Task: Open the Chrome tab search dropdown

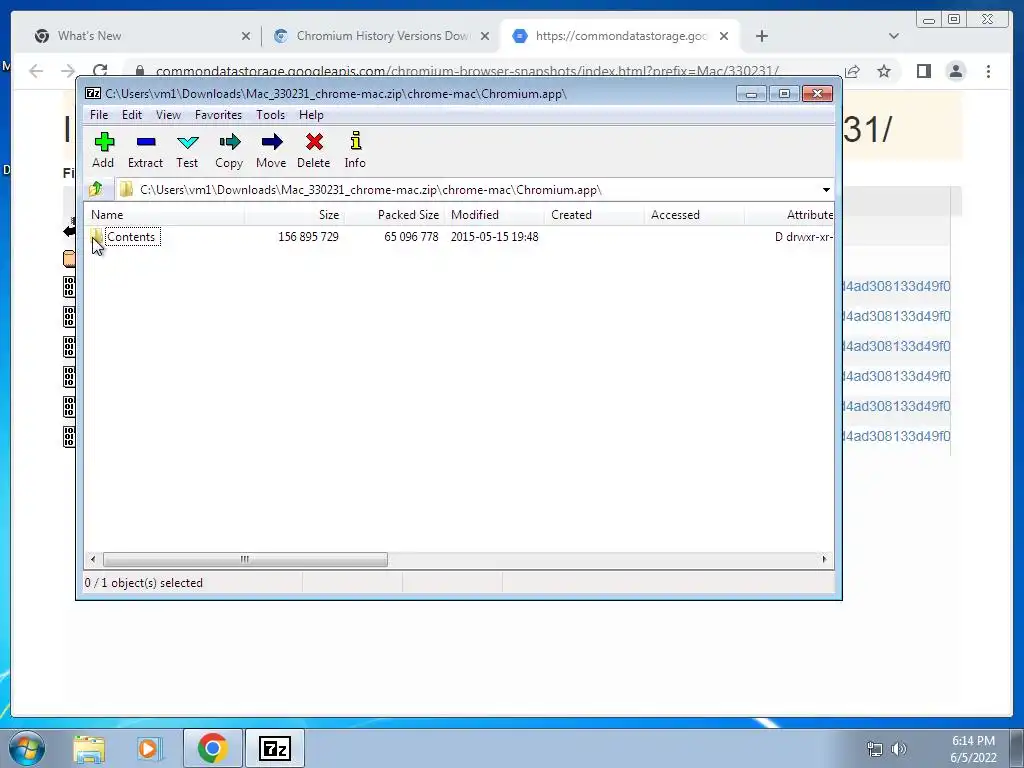Action: click(893, 37)
